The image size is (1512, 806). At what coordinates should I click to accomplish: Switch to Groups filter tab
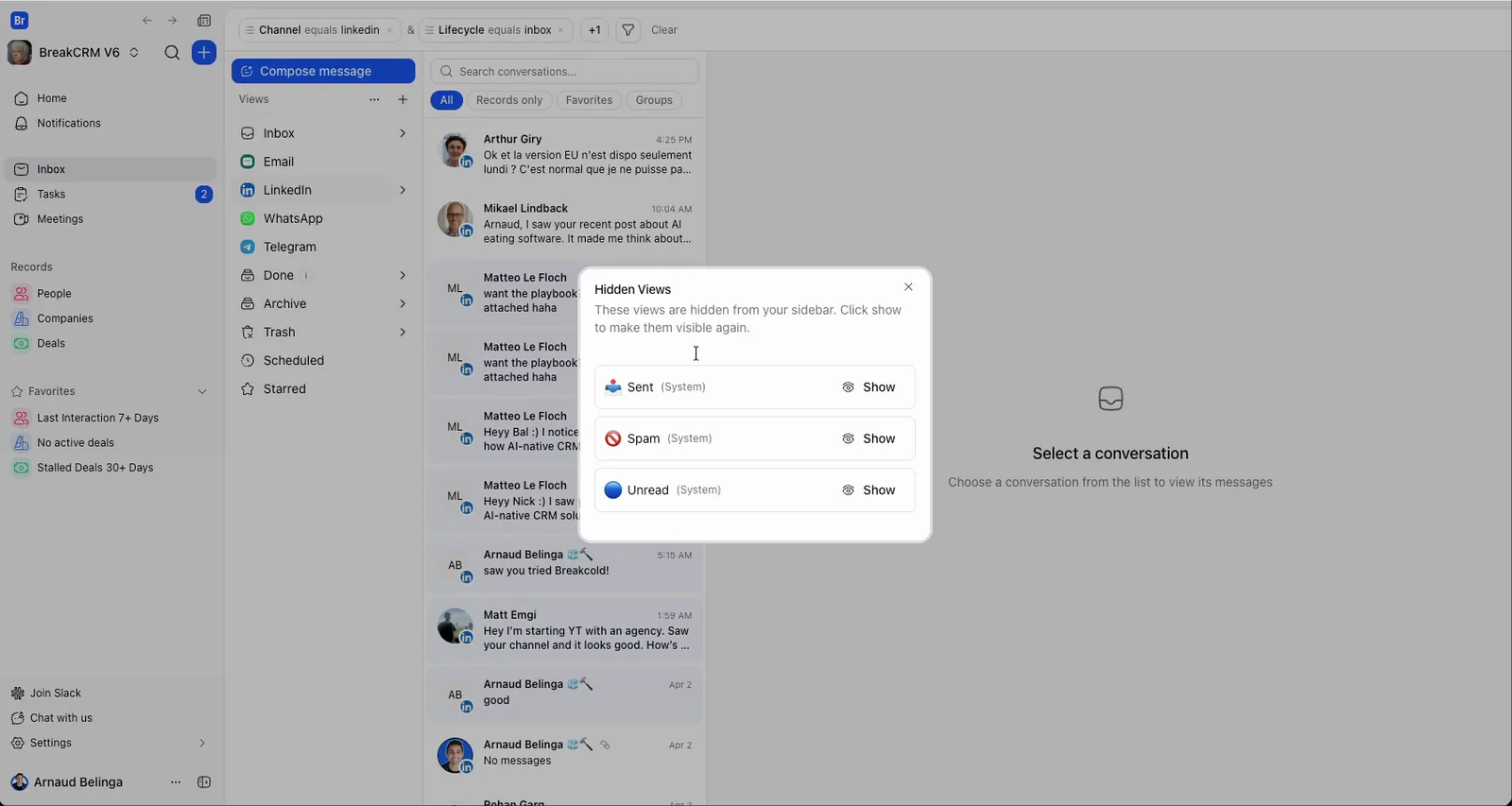pyautogui.click(x=654, y=100)
